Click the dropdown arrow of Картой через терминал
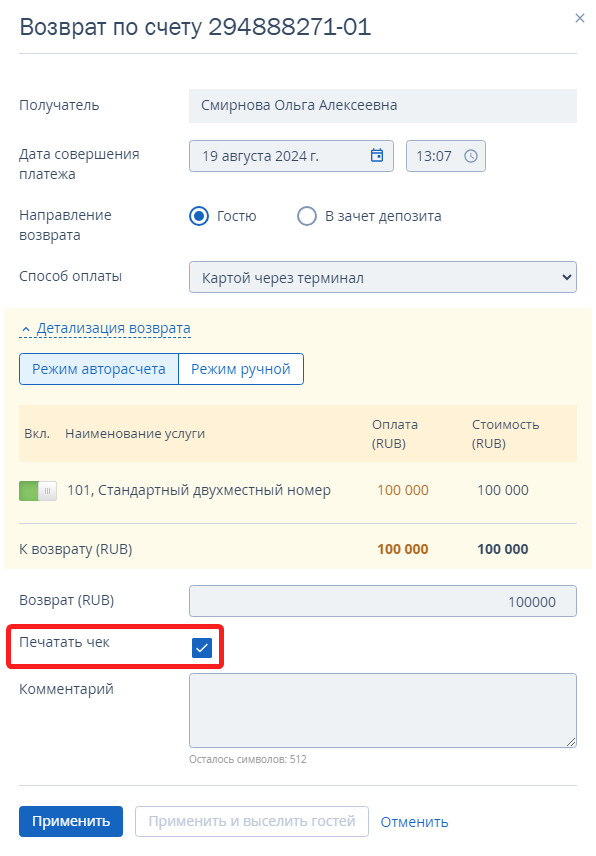This screenshot has height=856, width=596. tap(567, 277)
